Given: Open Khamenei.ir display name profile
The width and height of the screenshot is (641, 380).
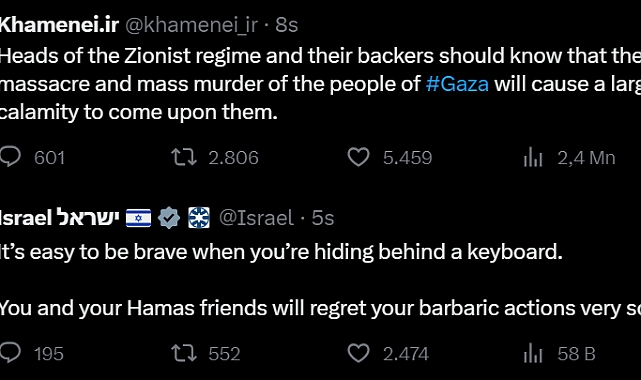Looking at the screenshot, I should [x=59, y=25].
